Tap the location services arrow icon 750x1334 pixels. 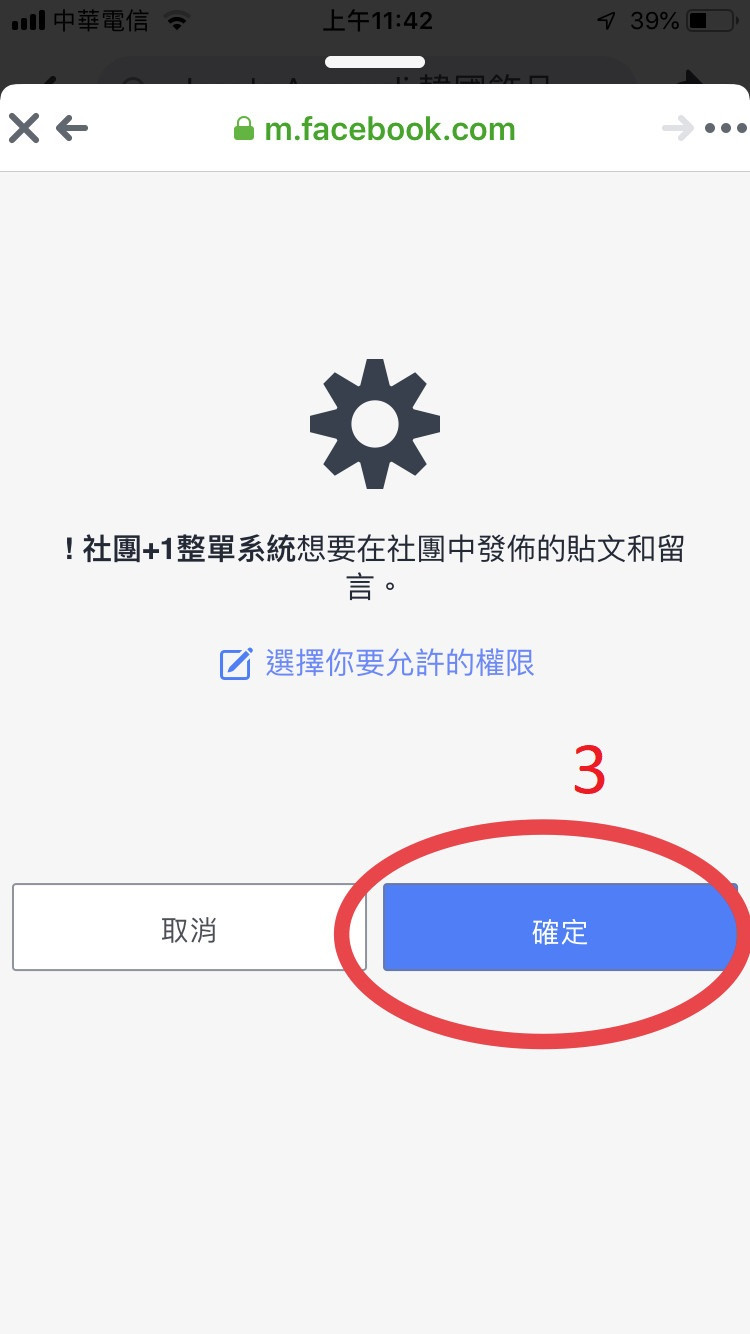coord(606,20)
